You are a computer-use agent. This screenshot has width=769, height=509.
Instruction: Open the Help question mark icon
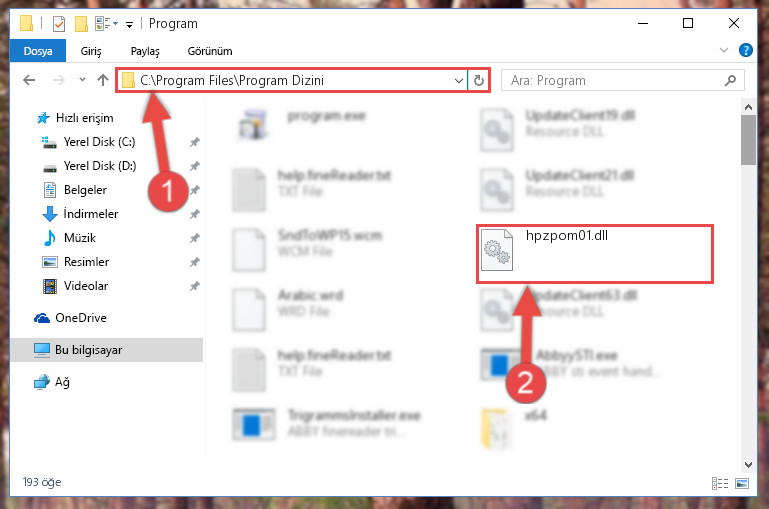click(745, 50)
